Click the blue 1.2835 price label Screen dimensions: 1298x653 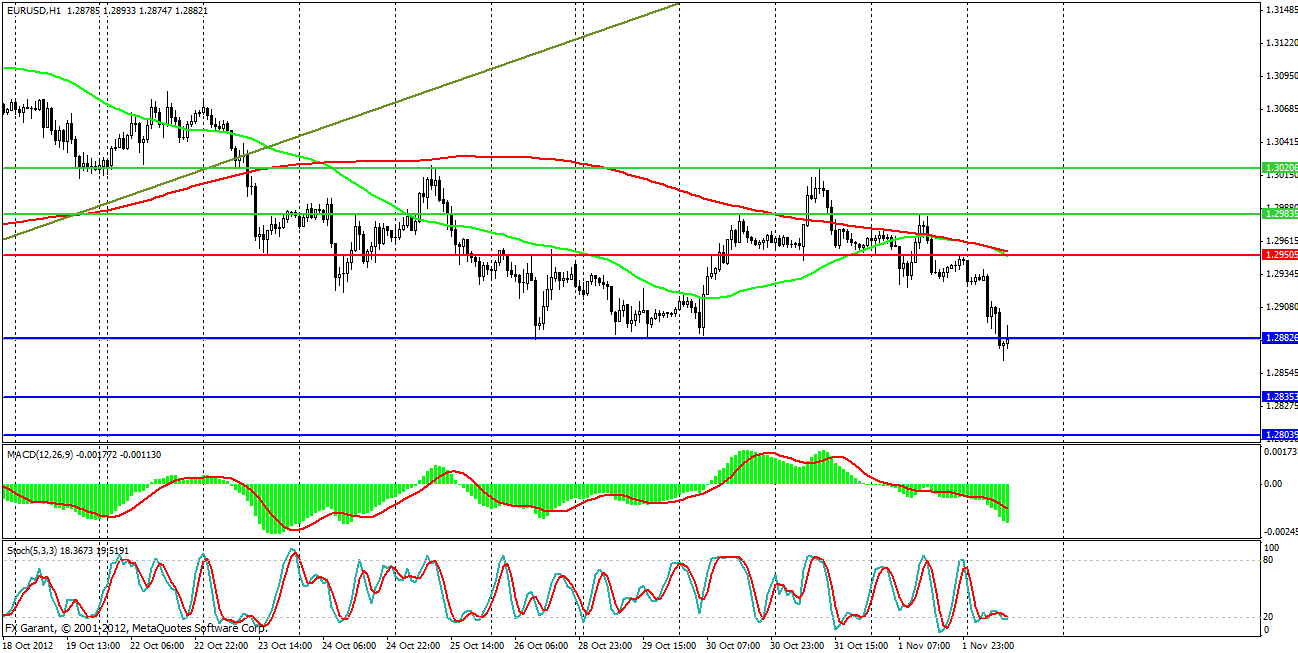[x=1279, y=397]
